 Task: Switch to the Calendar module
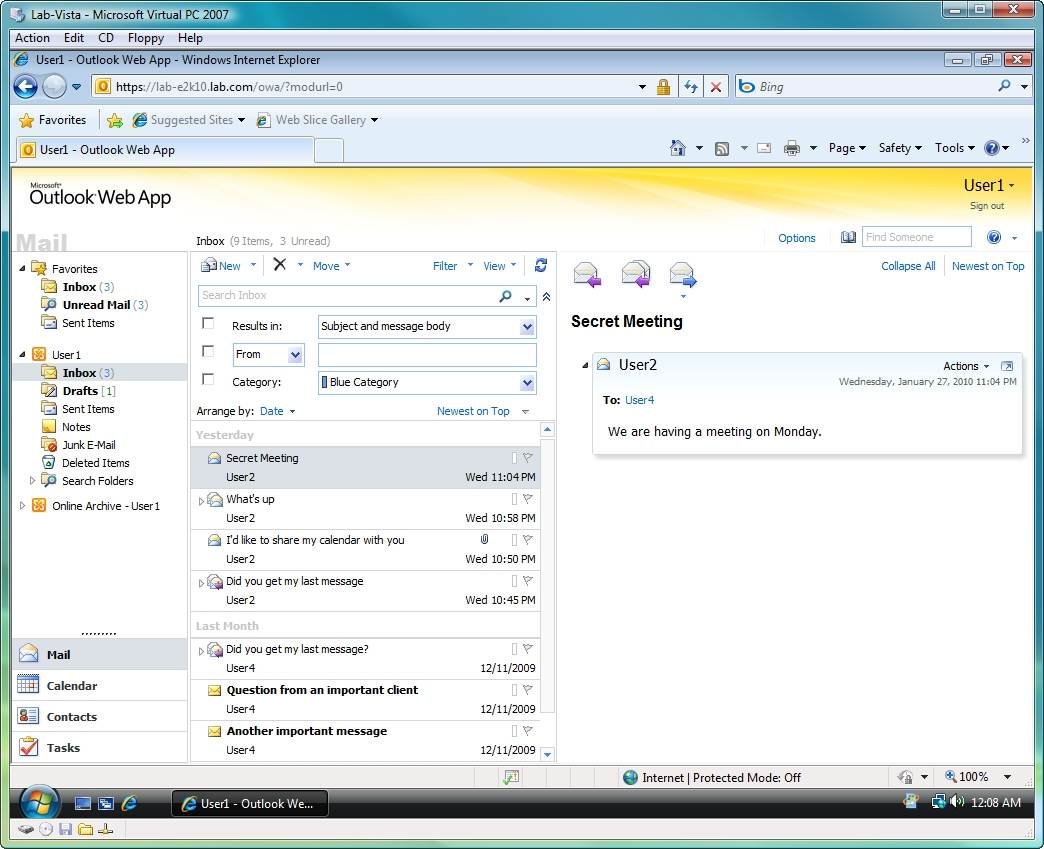coord(72,686)
